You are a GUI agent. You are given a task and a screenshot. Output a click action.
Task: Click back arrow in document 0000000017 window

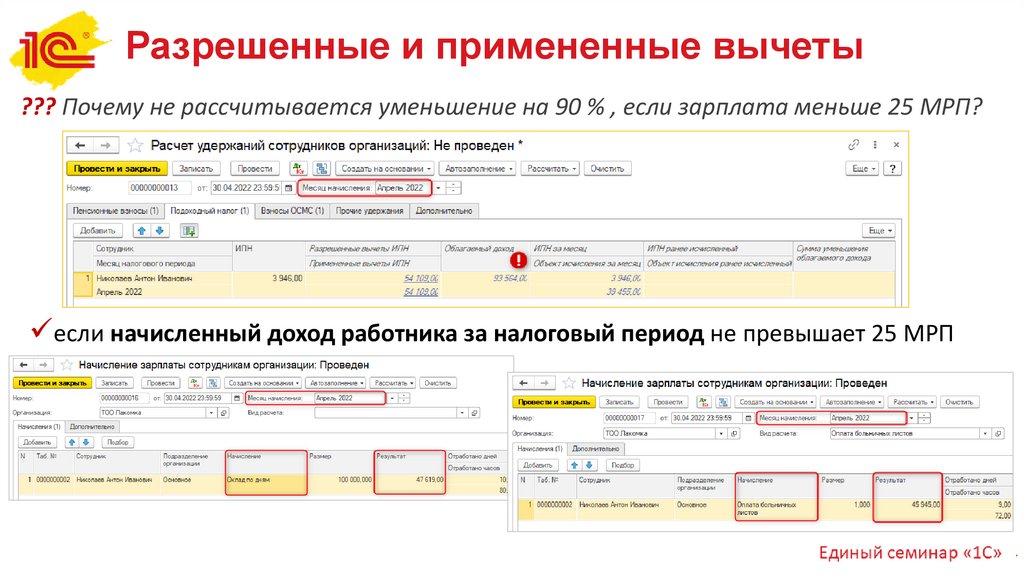[523, 383]
